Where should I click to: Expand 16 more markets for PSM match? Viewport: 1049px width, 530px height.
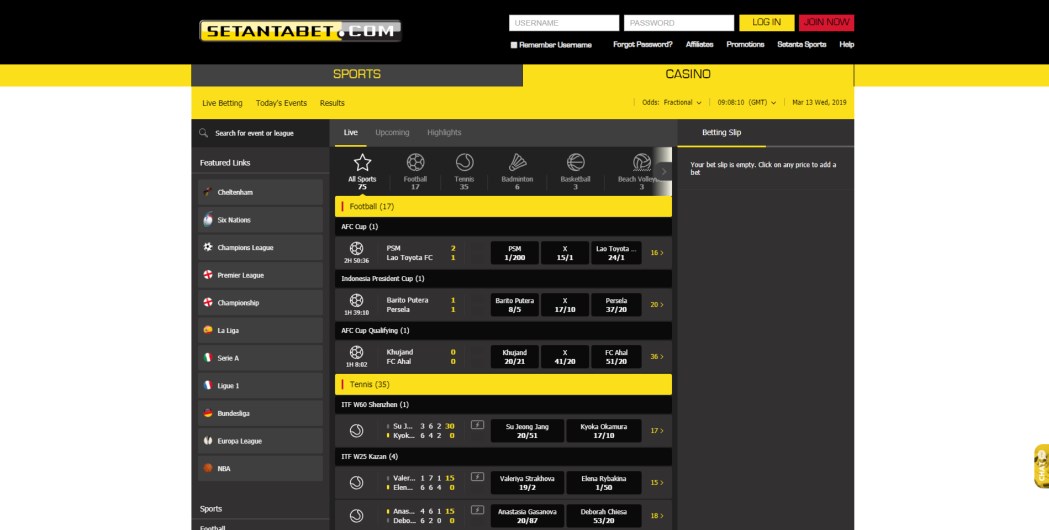(x=657, y=253)
